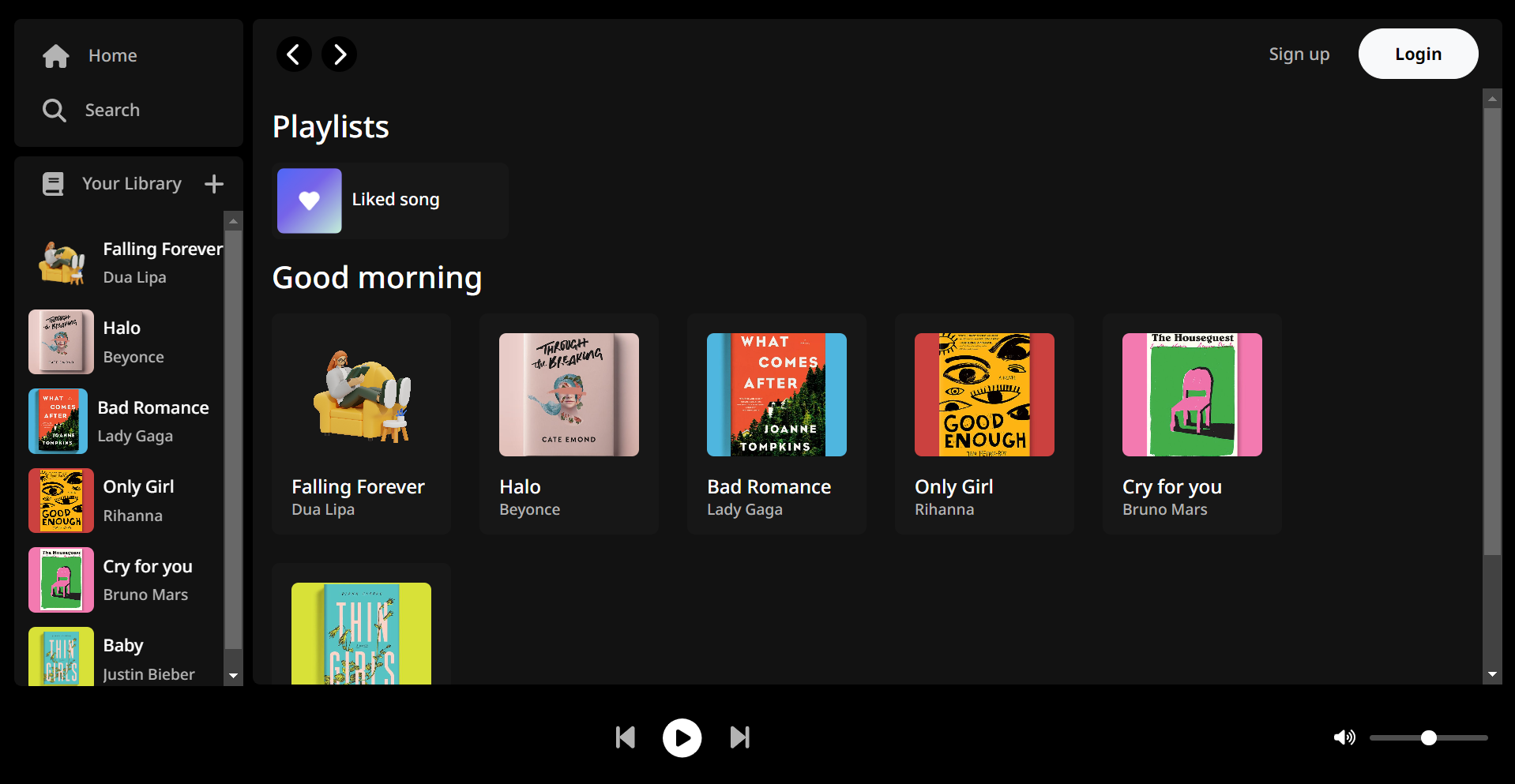
Task: Click the Good morning heading
Action: [x=378, y=278]
